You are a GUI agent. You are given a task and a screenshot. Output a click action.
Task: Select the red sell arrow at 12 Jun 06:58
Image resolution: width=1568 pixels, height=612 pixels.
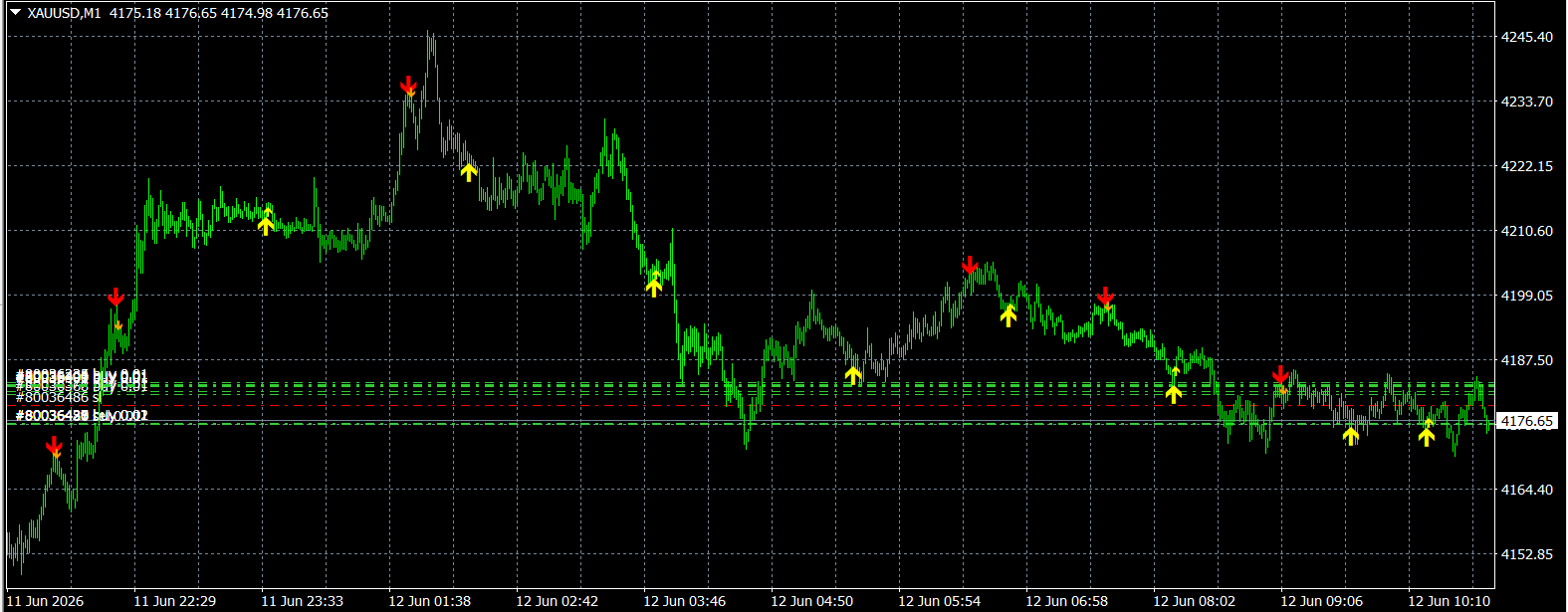tap(1105, 297)
